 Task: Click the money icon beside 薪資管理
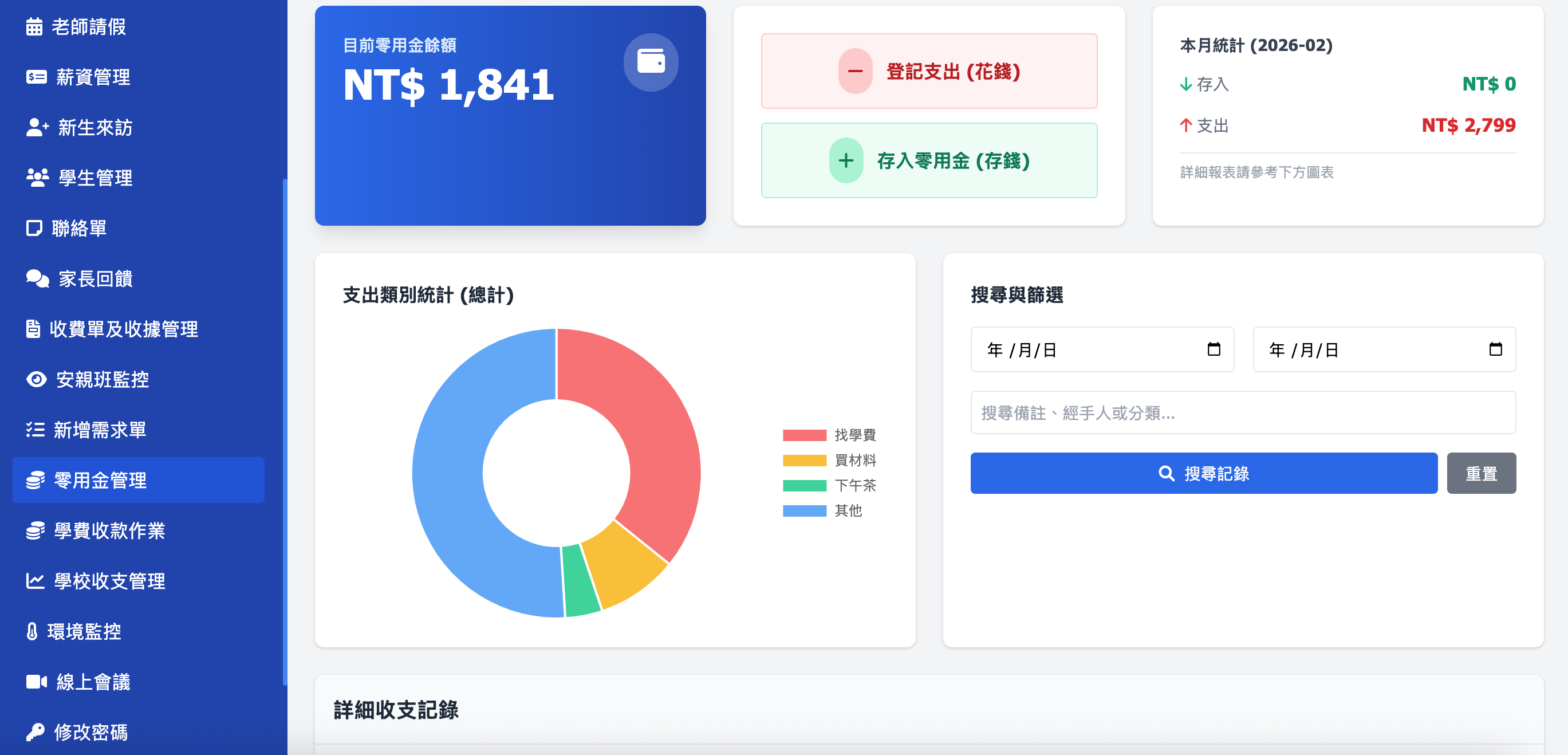[x=37, y=77]
